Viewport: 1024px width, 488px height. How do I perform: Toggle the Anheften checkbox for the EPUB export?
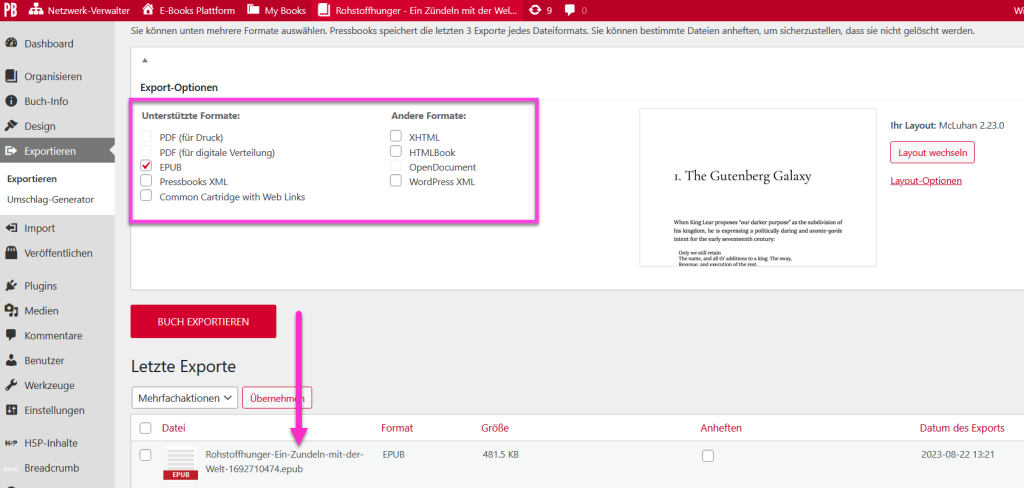coord(708,456)
